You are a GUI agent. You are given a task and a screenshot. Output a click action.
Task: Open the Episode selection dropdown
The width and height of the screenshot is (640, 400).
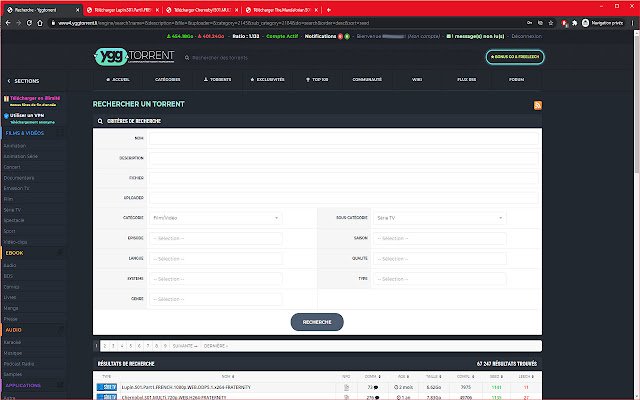pyautogui.click(x=216, y=238)
